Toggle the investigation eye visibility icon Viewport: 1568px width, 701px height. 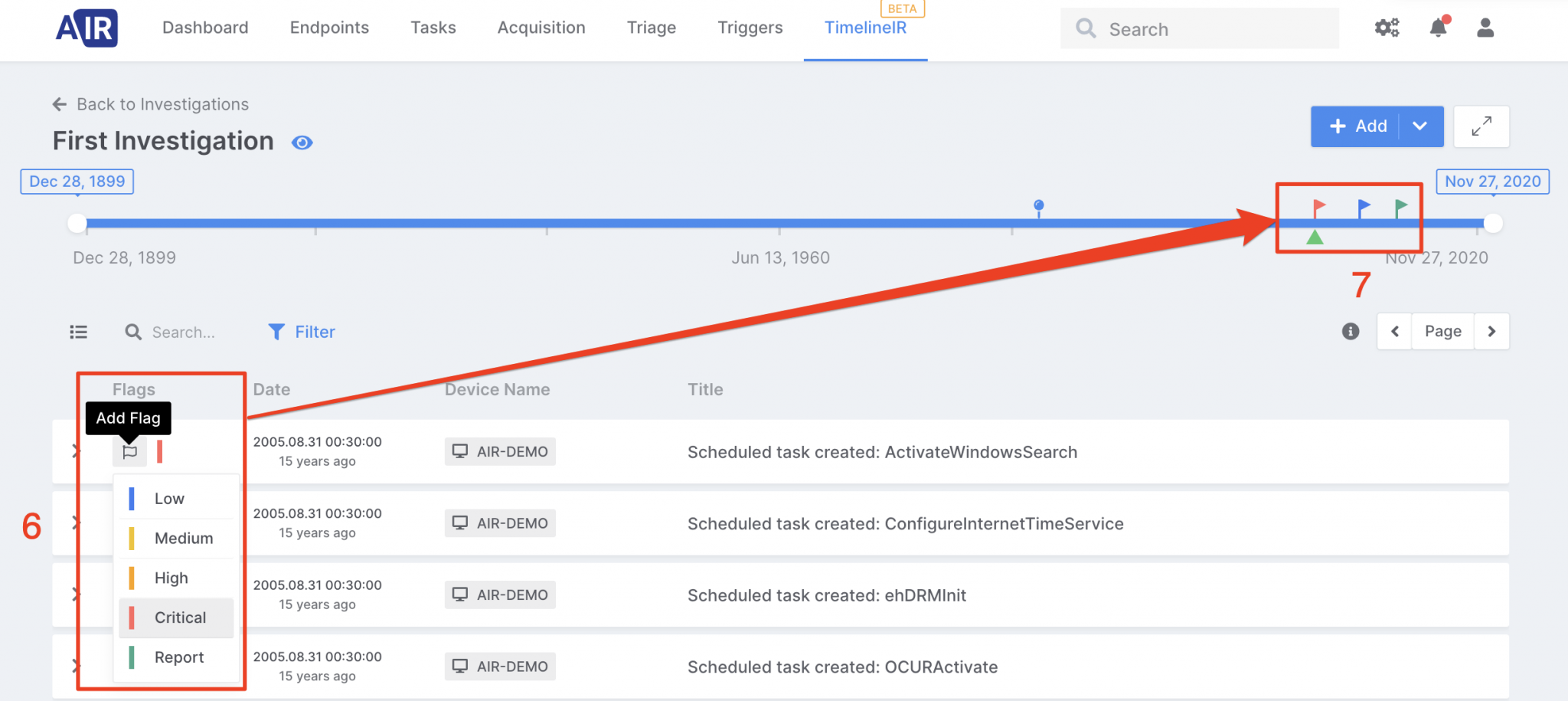[x=302, y=142]
